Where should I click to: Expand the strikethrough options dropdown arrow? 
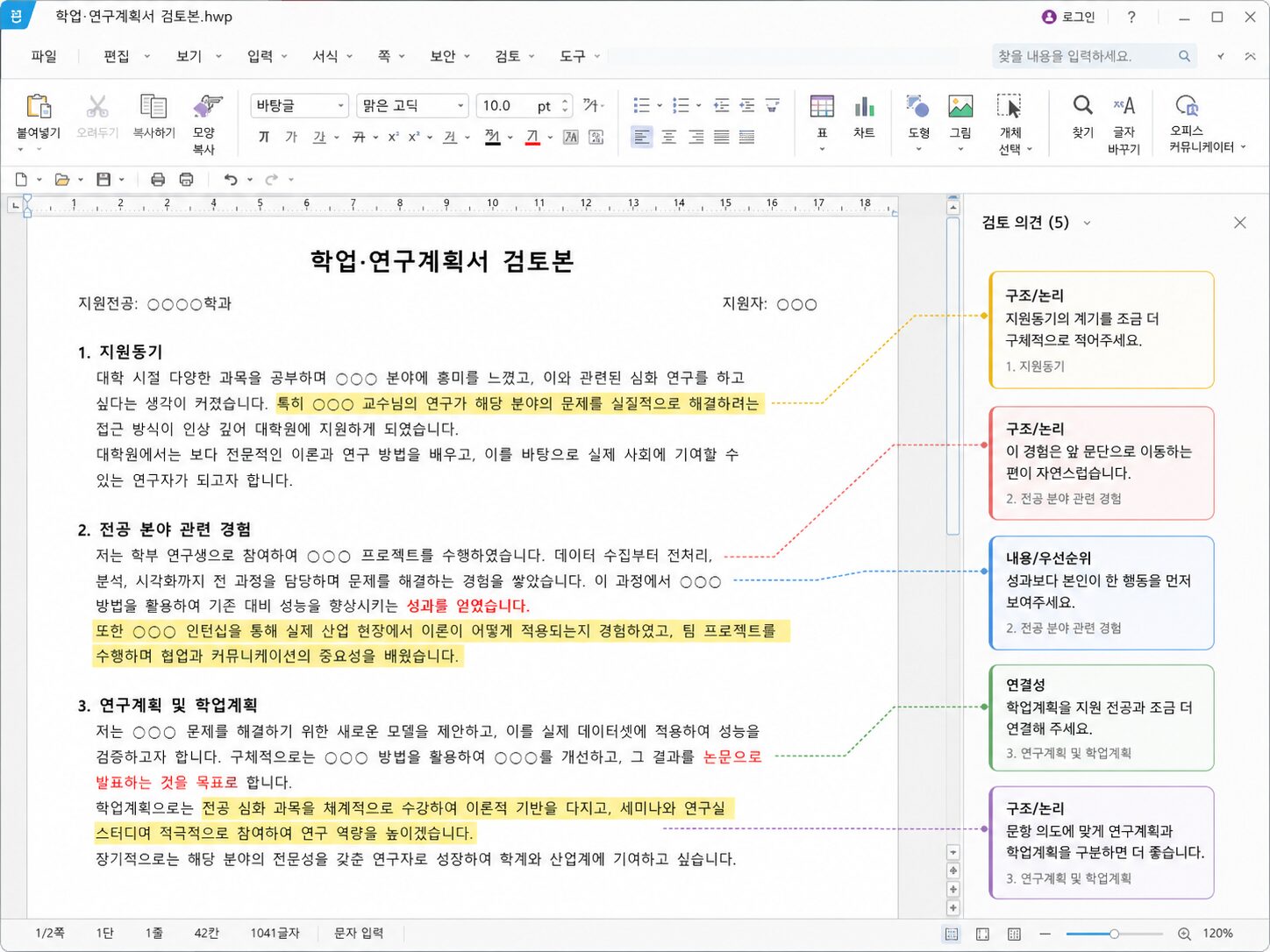pos(375,138)
